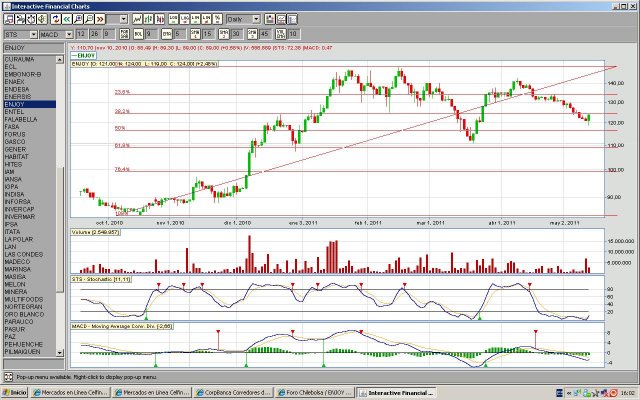Switch to Foro Chilebolsa taskbar window
The width and height of the screenshot is (640, 400).
point(315,392)
